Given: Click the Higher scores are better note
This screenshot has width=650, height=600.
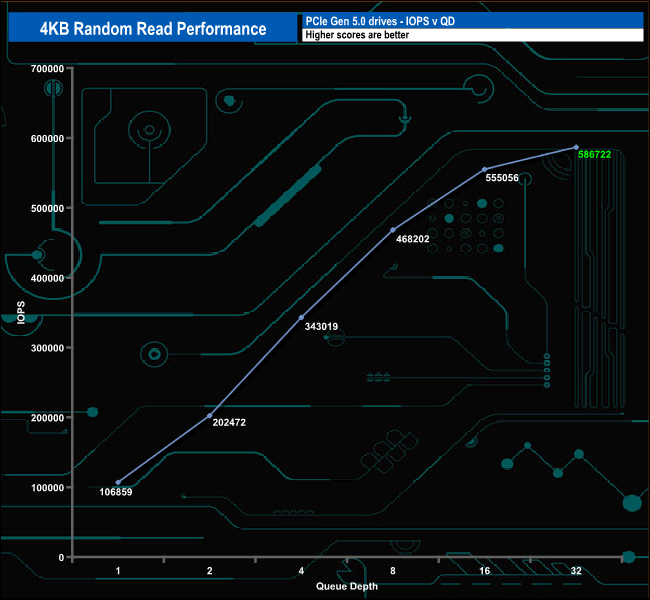Looking at the screenshot, I should pyautogui.click(x=471, y=35).
